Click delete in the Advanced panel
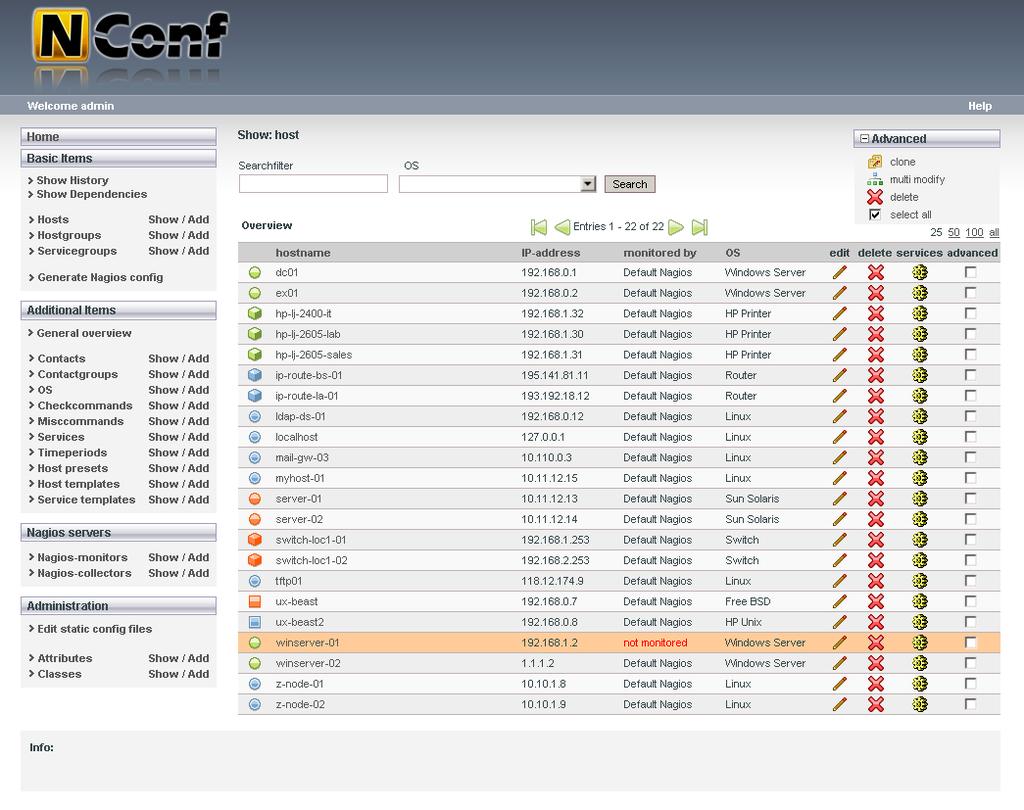This screenshot has width=1024, height=810. [x=904, y=197]
